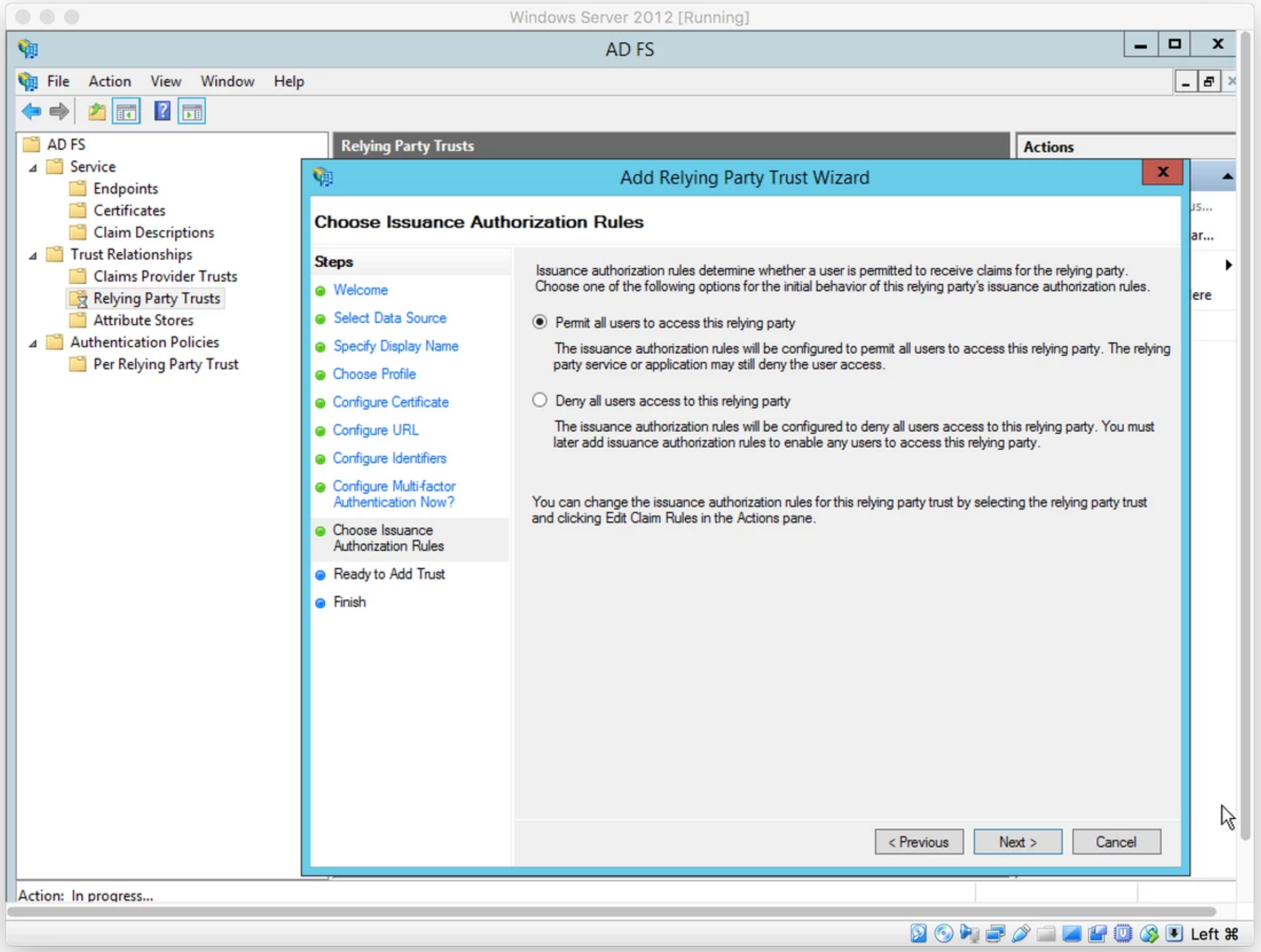Click Show/Hide Console Tree toolbar icon
The image size is (1261, 952).
coord(126,111)
